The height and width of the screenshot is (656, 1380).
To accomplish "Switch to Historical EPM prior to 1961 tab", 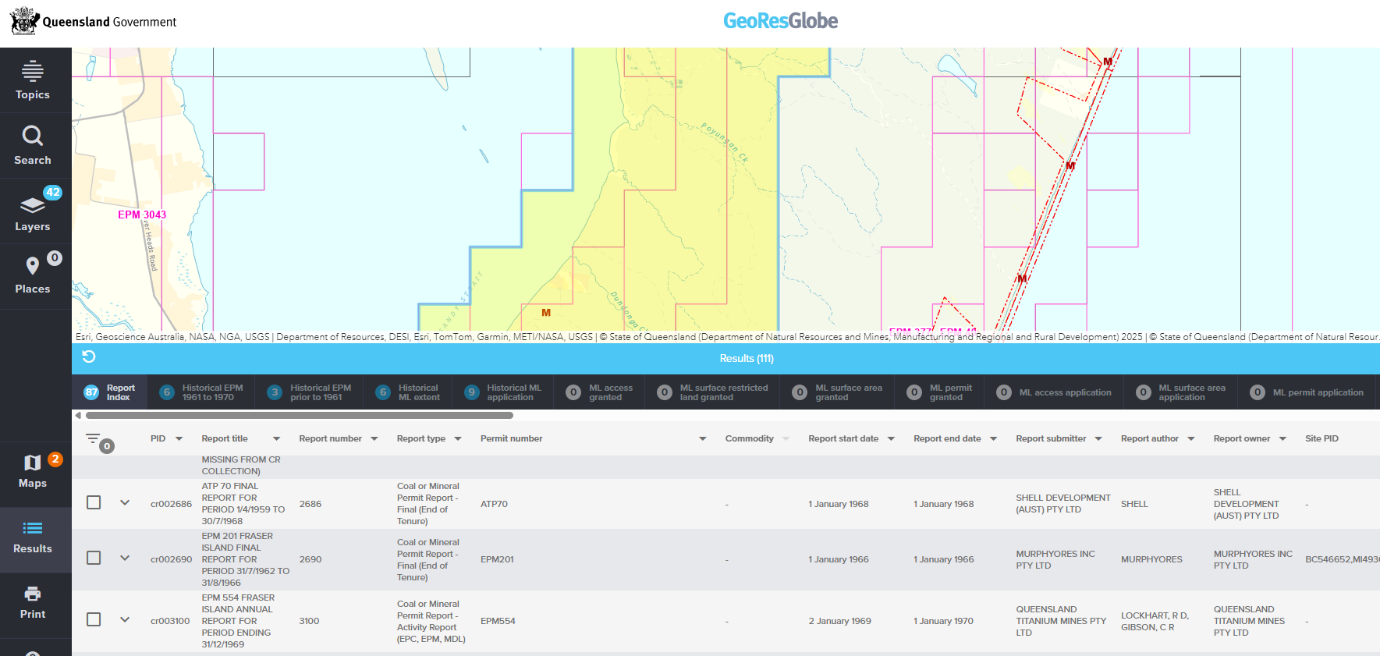I will (x=309, y=392).
